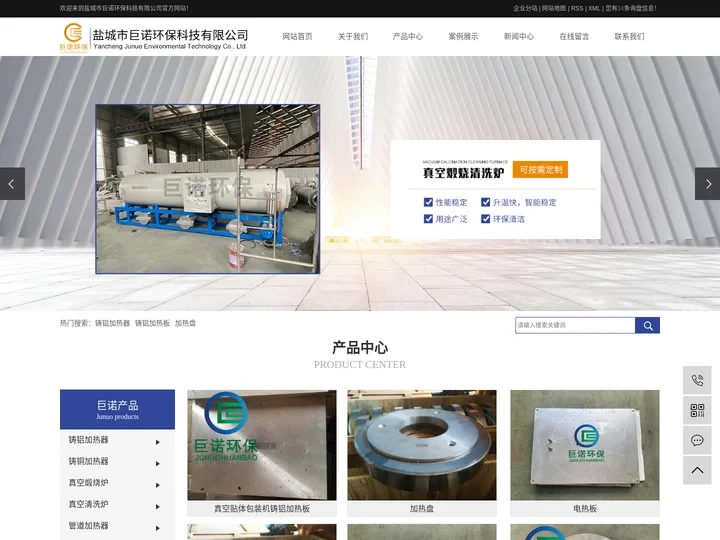Open 真空贴体包装机铸铝加热板 product image
This screenshot has height=540, width=720.
point(262,445)
